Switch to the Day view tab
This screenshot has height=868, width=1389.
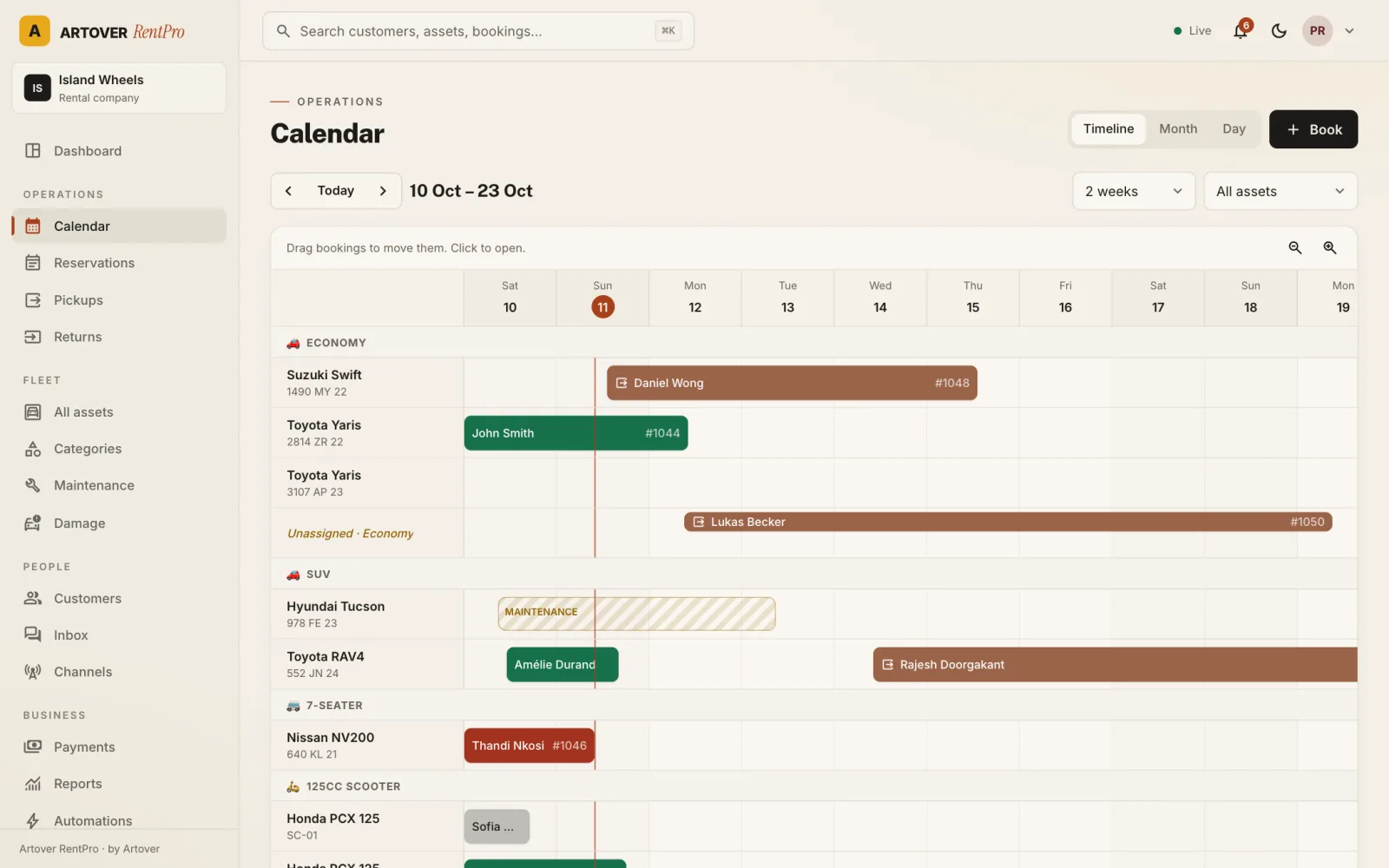tap(1234, 129)
